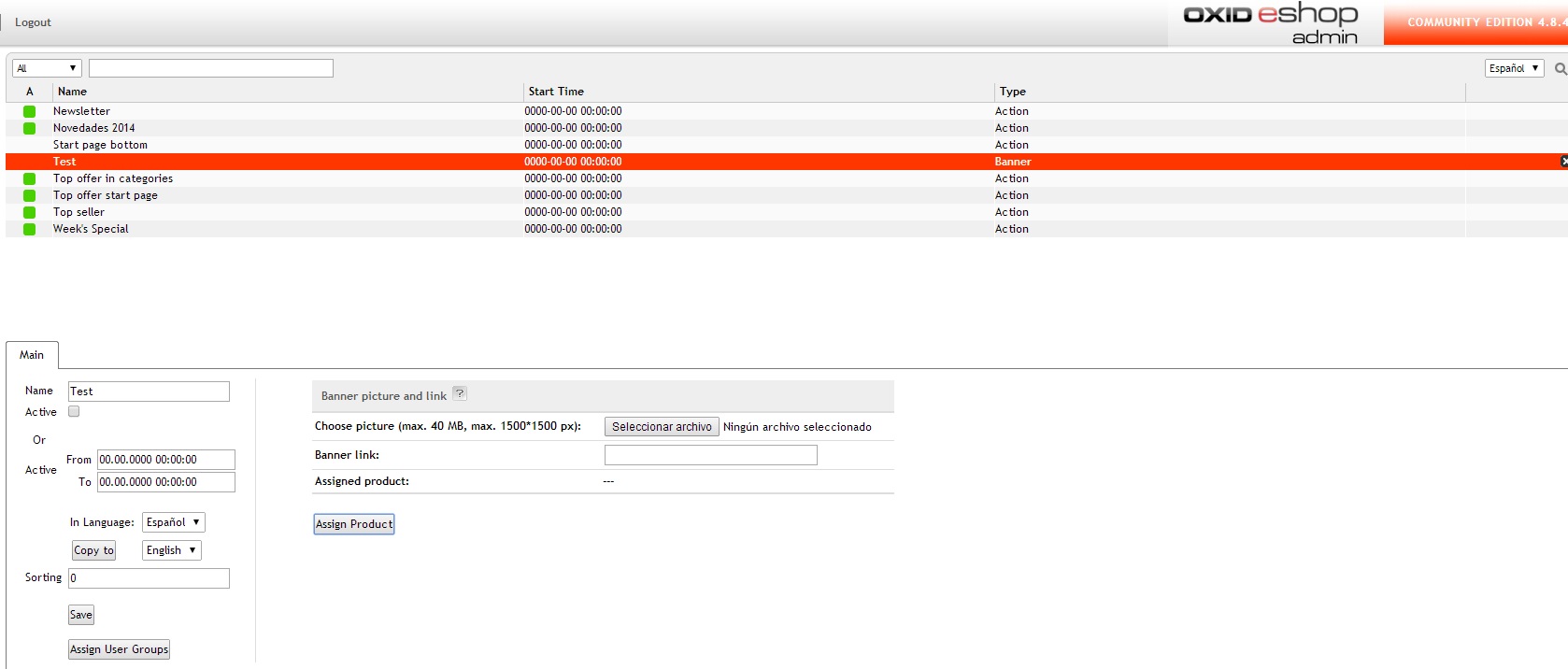The height and width of the screenshot is (669, 1568).
Task: Click the help icon beside Banner picture and link
Action: click(x=460, y=393)
